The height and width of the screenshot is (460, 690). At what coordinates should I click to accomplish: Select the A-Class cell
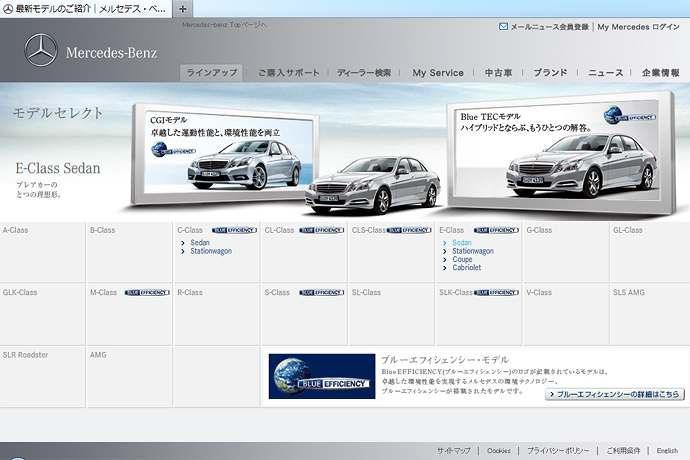(x=42, y=252)
